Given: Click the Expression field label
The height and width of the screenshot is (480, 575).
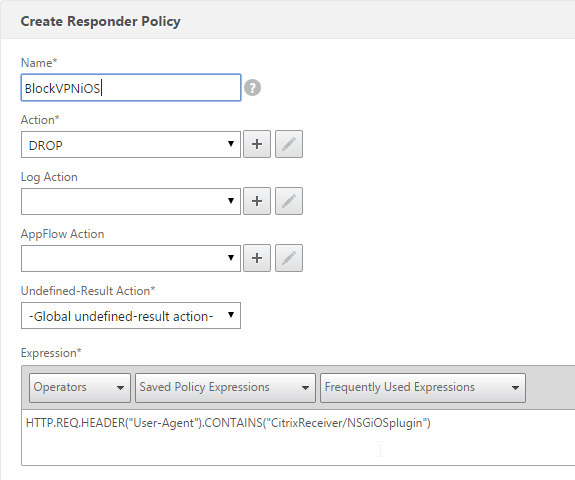Looking at the screenshot, I should [x=51, y=353].
